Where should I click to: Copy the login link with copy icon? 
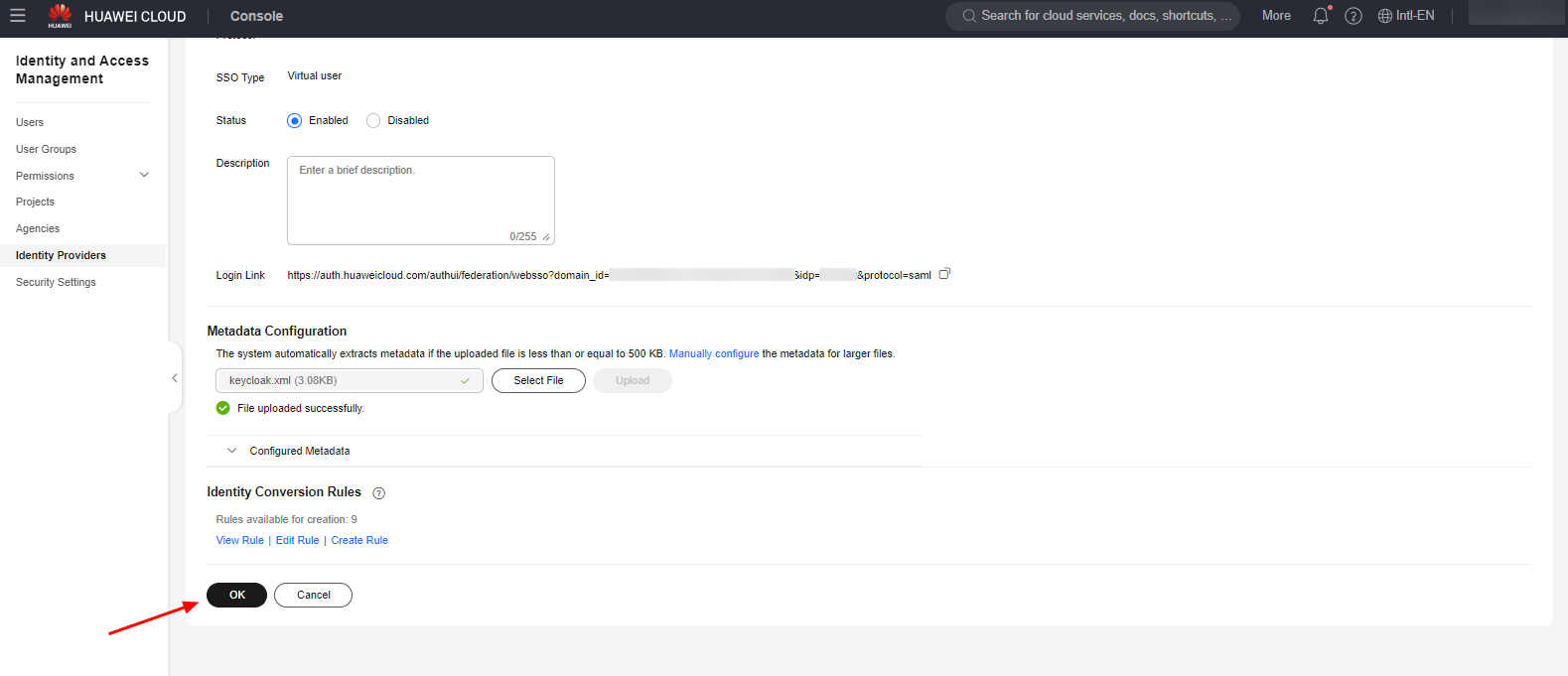tap(944, 274)
